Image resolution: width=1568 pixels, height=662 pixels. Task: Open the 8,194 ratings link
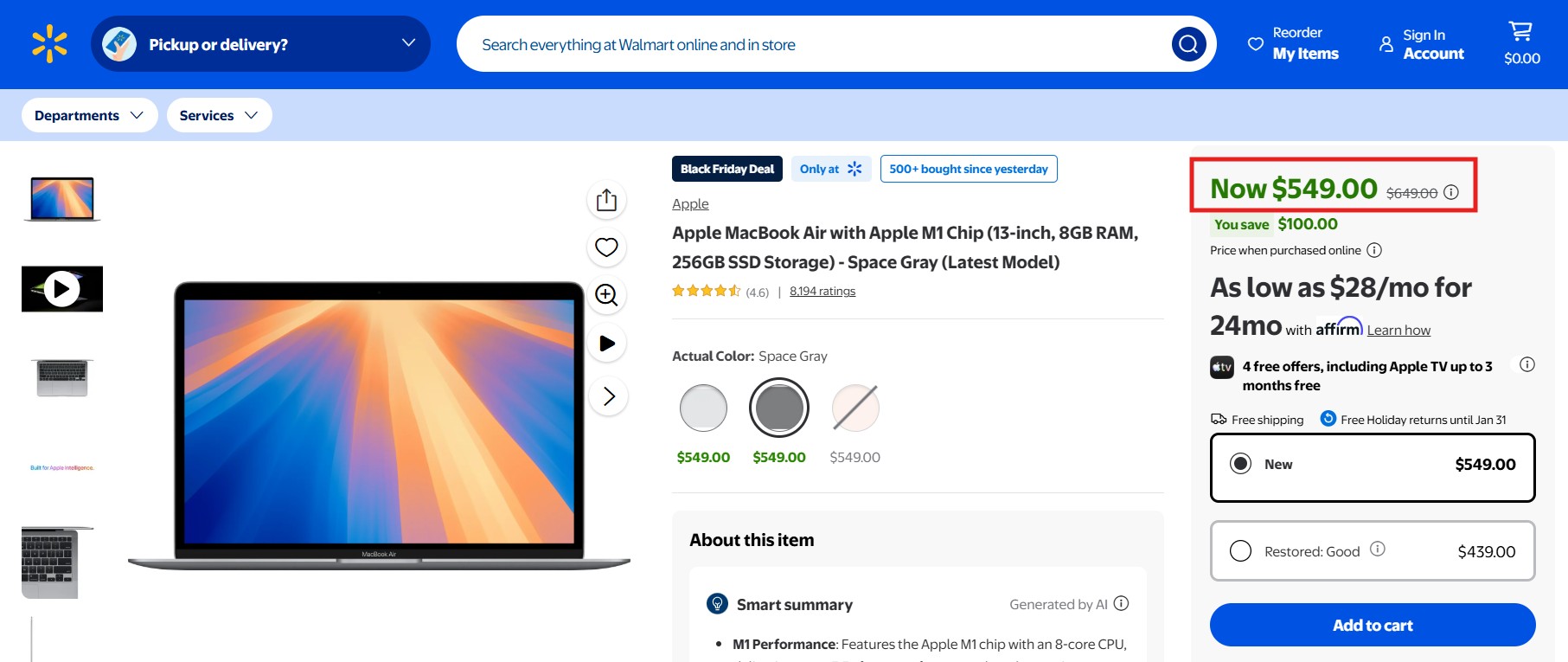click(822, 291)
